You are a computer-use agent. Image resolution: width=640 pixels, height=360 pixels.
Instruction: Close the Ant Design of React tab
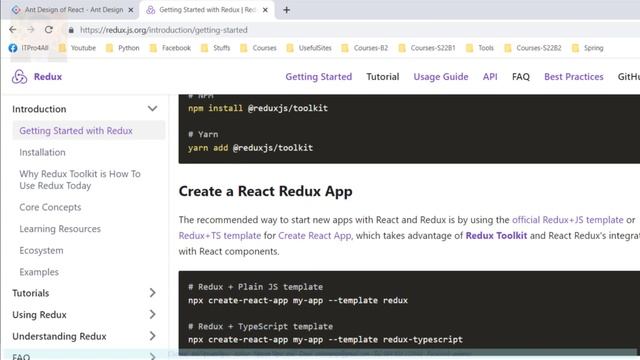tap(131, 10)
